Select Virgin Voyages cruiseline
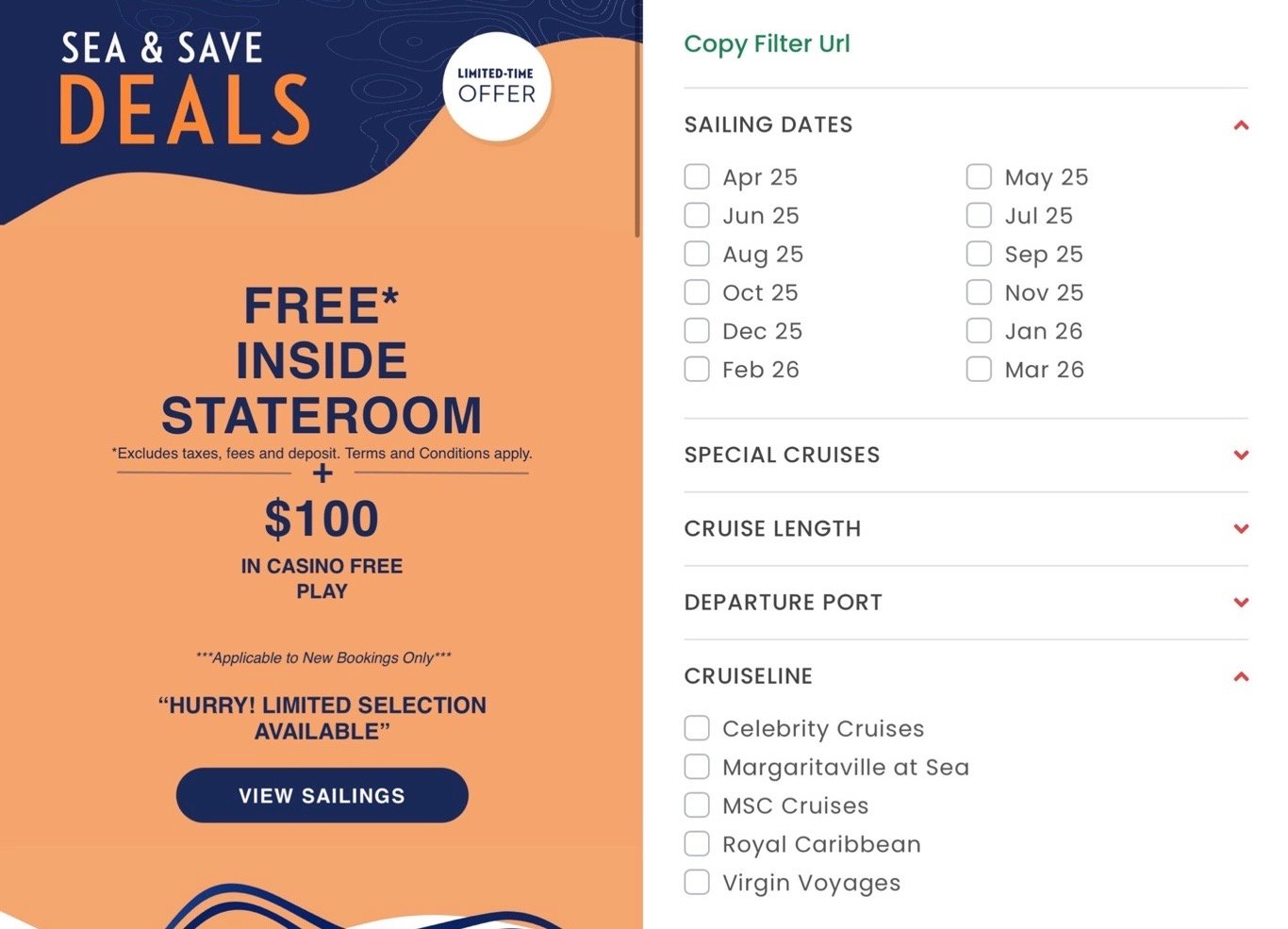This screenshot has height=929, width=1288. point(697,882)
